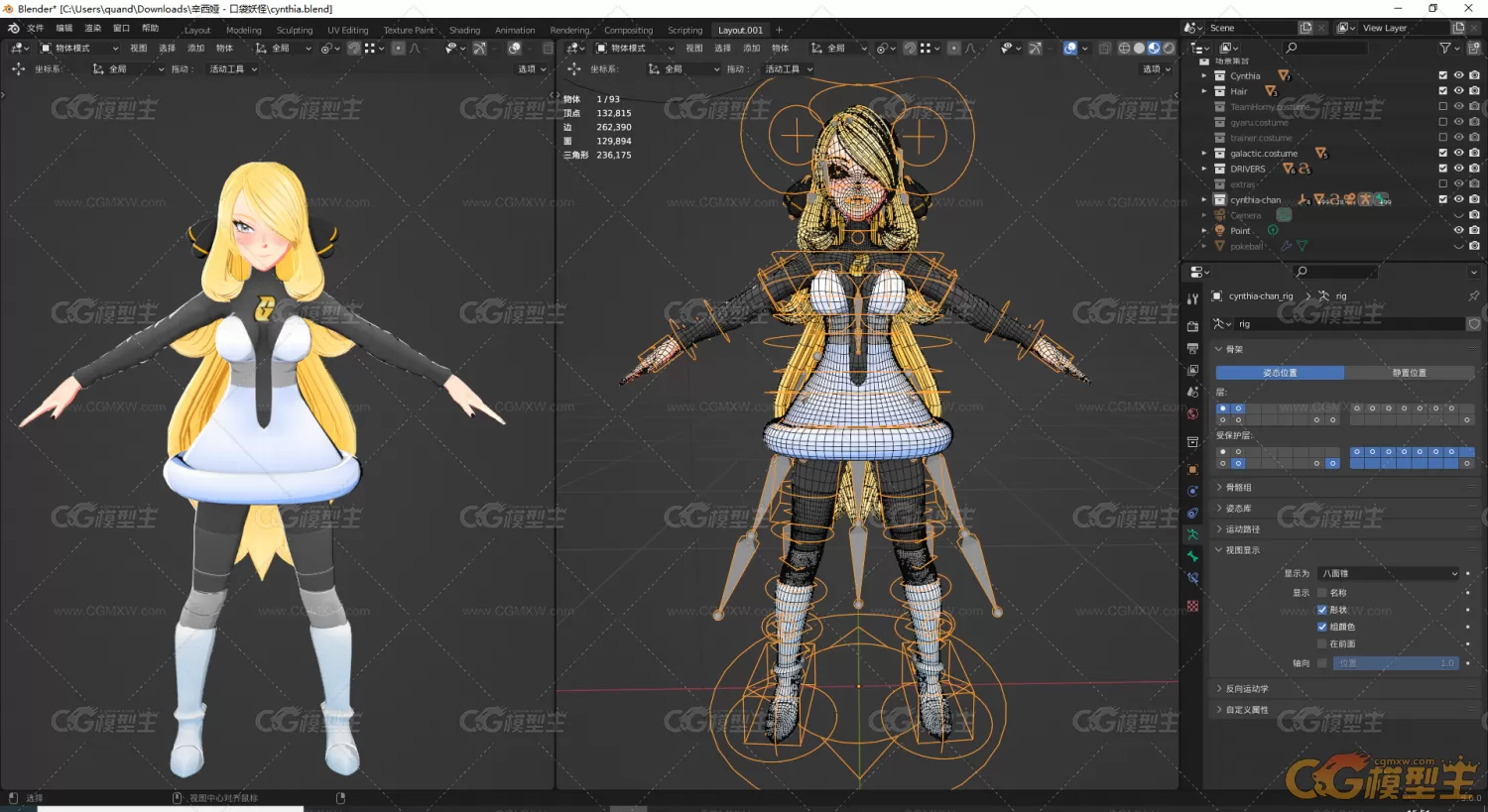The width and height of the screenshot is (1488, 812).
Task: Enable the gyaru.costume collection checkbox
Action: click(1443, 122)
